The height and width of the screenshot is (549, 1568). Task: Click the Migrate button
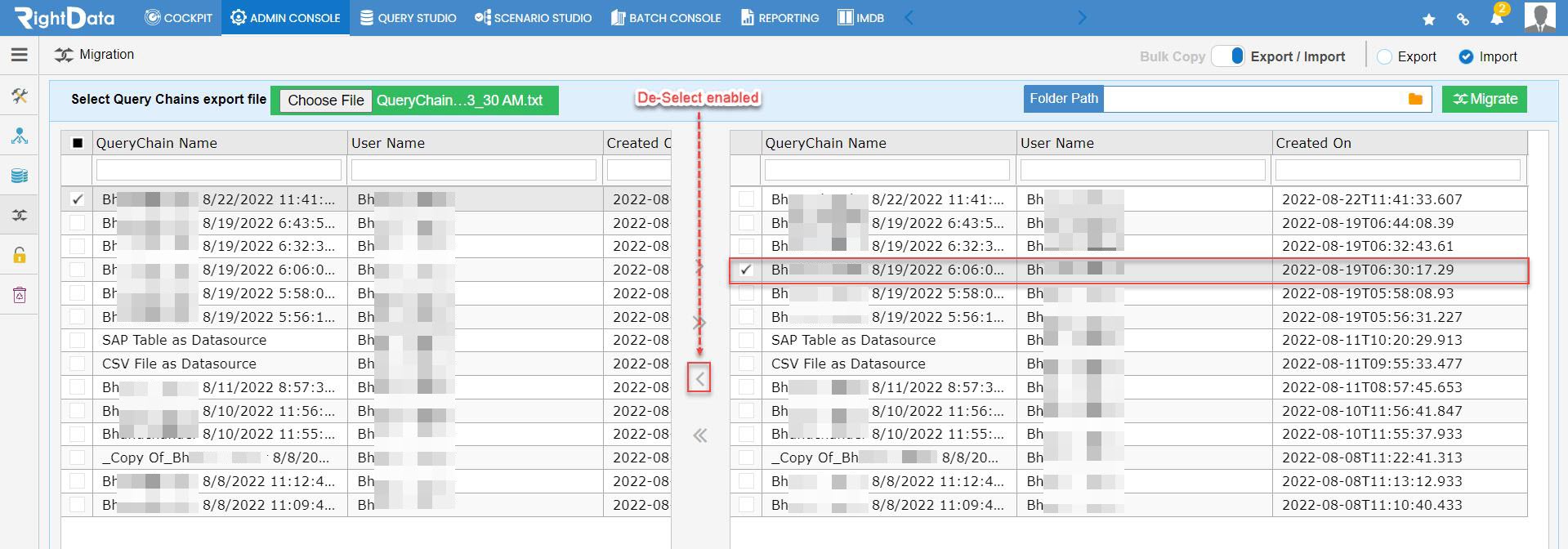(1485, 99)
